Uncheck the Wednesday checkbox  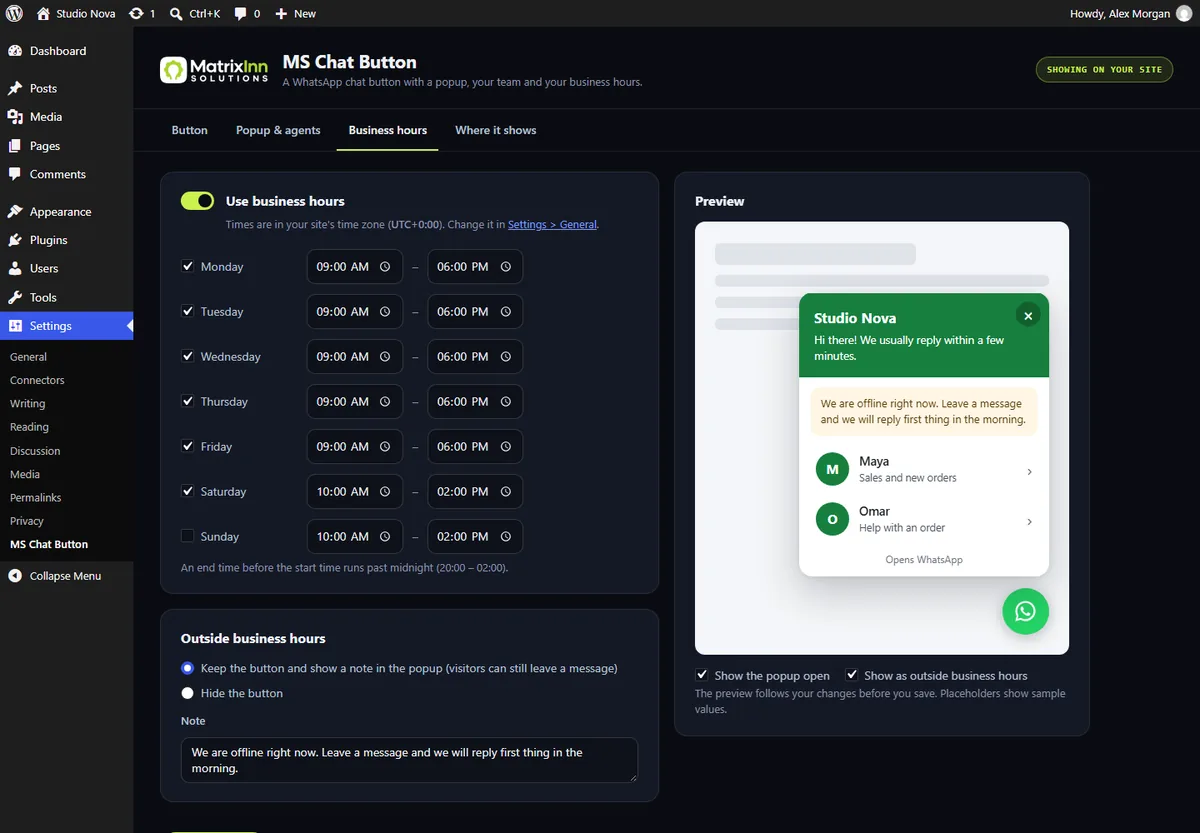(187, 356)
